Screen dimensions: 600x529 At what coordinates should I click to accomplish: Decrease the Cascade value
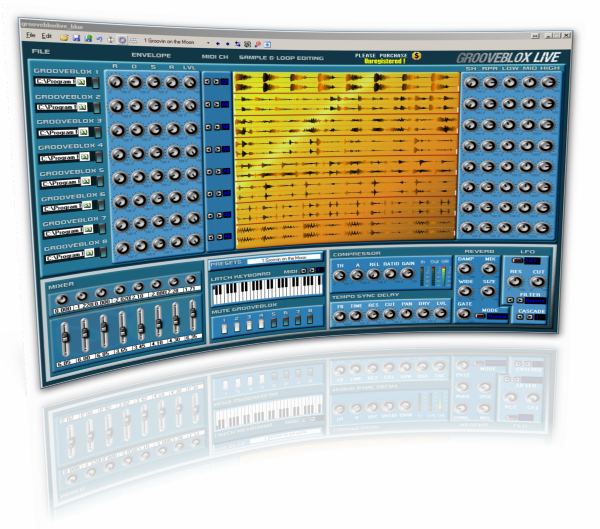pyautogui.click(x=520, y=317)
